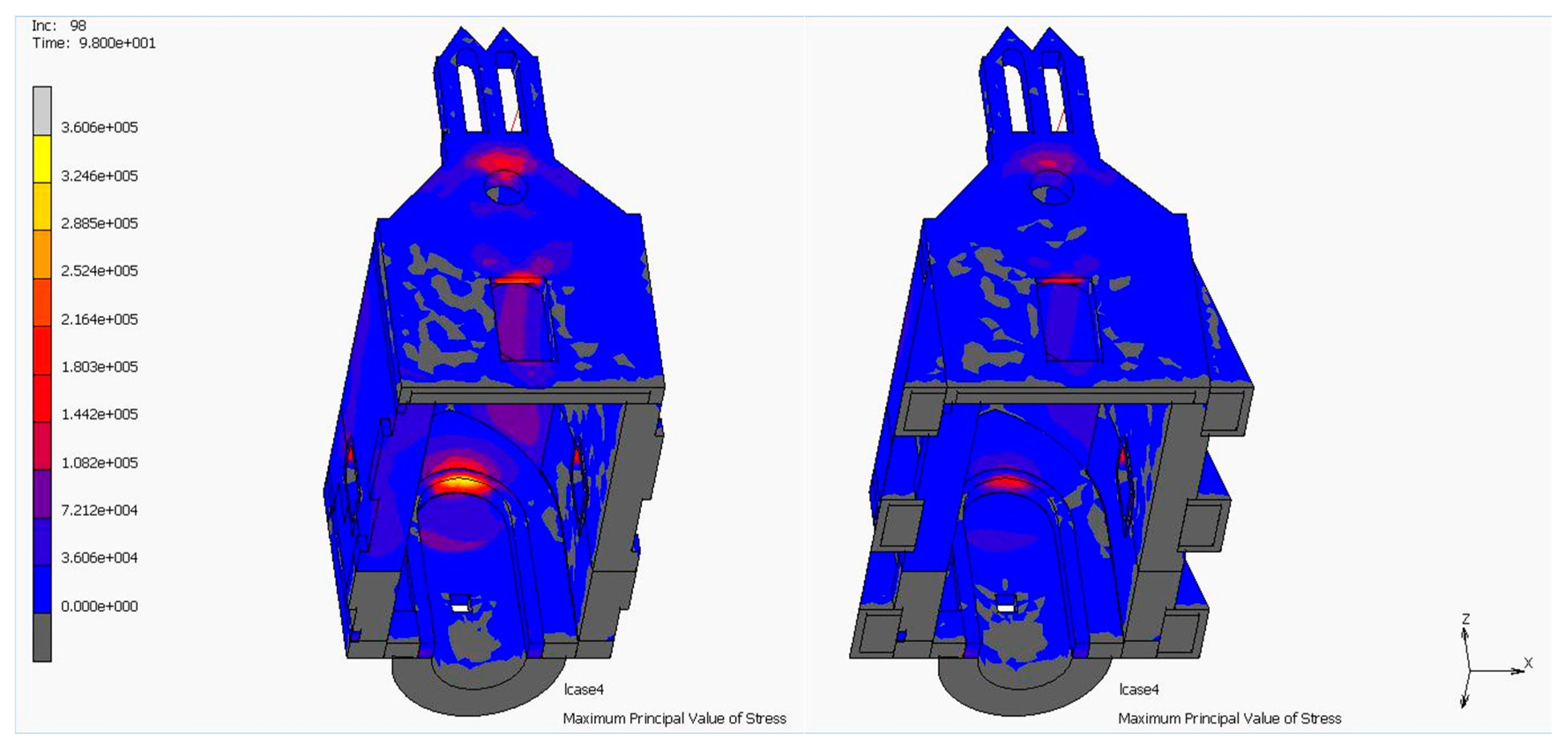This screenshot has height=752, width=1568.
Task: Click the right model's lcase4 label
Action: point(1138,689)
